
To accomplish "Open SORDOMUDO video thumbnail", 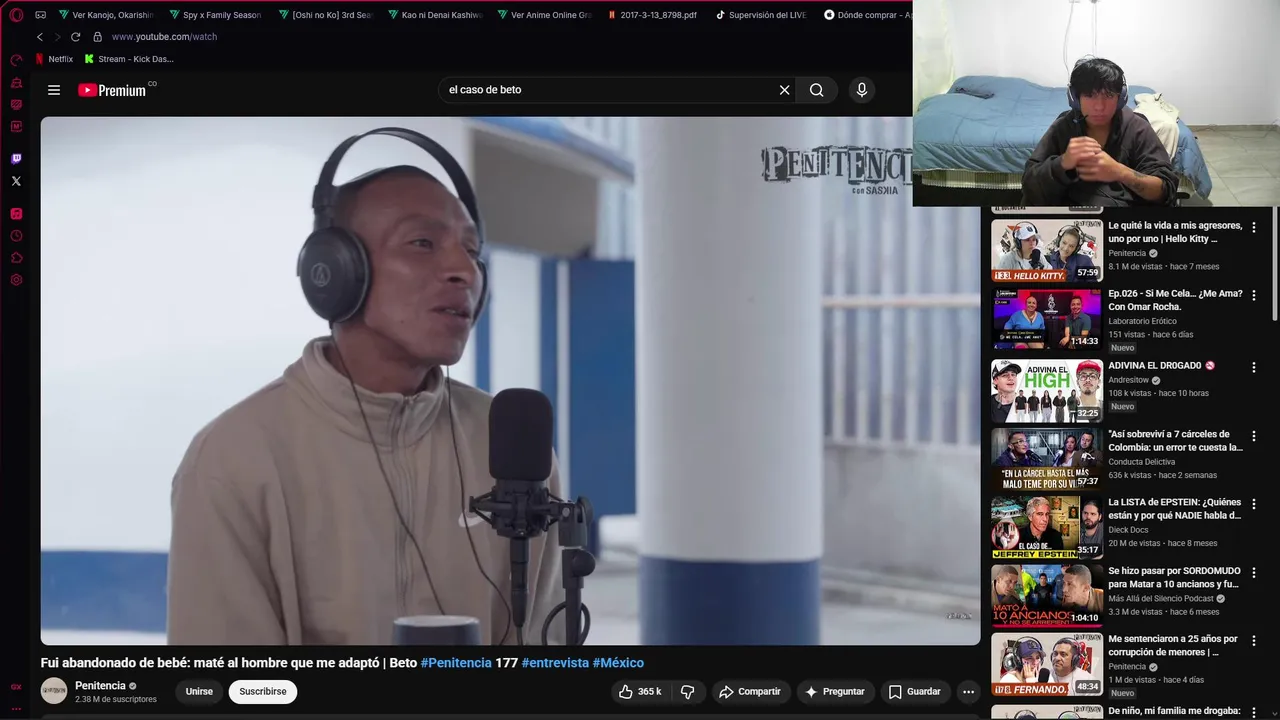I will click(x=1047, y=596).
